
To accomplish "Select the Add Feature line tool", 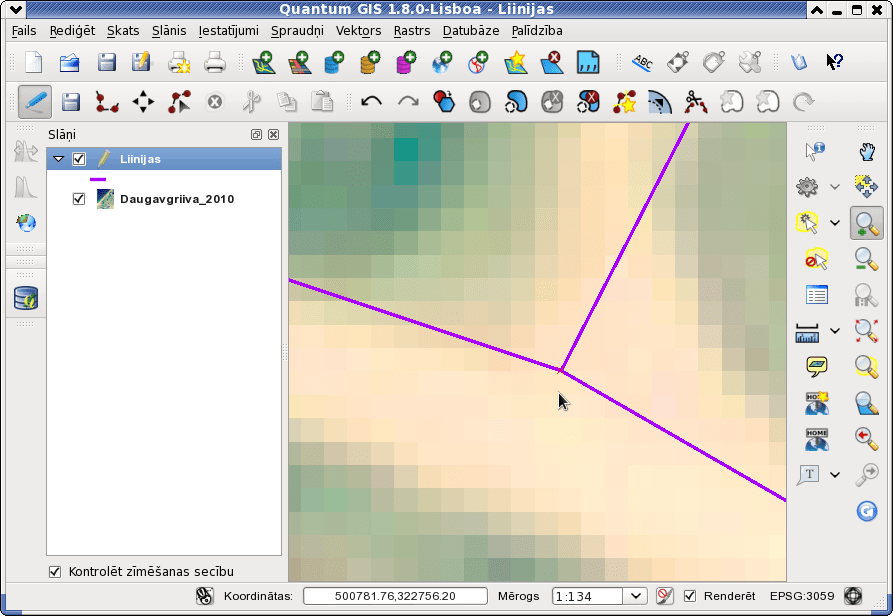I will tap(106, 102).
